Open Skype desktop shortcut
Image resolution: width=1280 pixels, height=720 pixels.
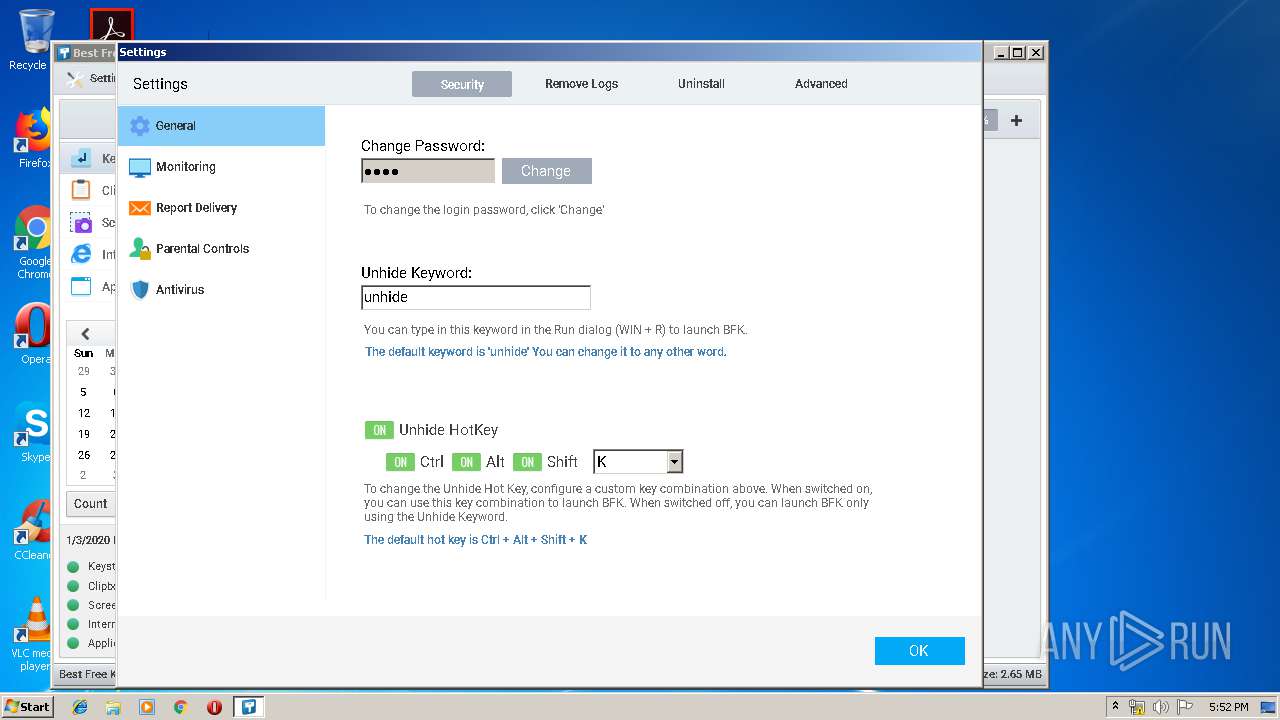coord(33,432)
